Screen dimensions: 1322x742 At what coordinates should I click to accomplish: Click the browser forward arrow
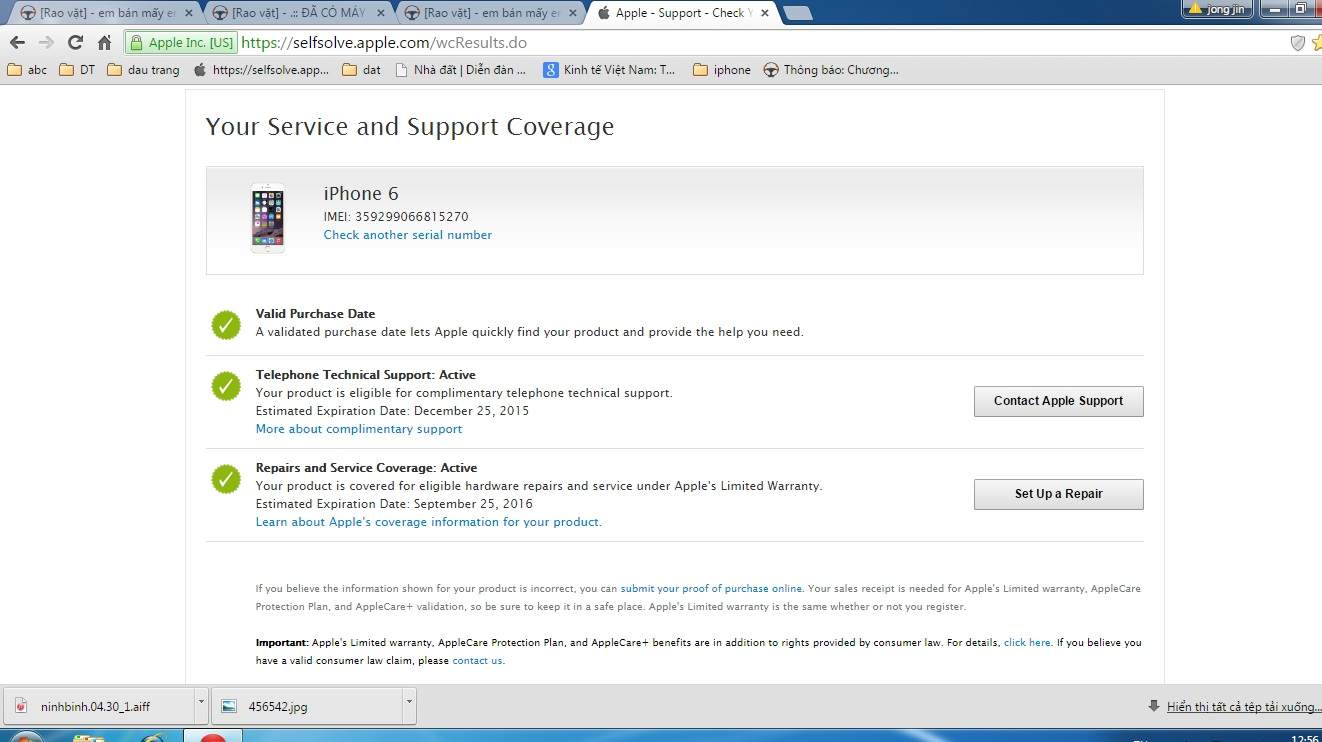click(46, 42)
